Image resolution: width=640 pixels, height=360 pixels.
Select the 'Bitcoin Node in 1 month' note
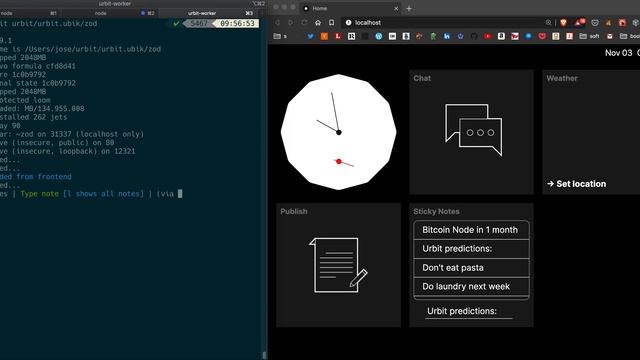coord(471,230)
